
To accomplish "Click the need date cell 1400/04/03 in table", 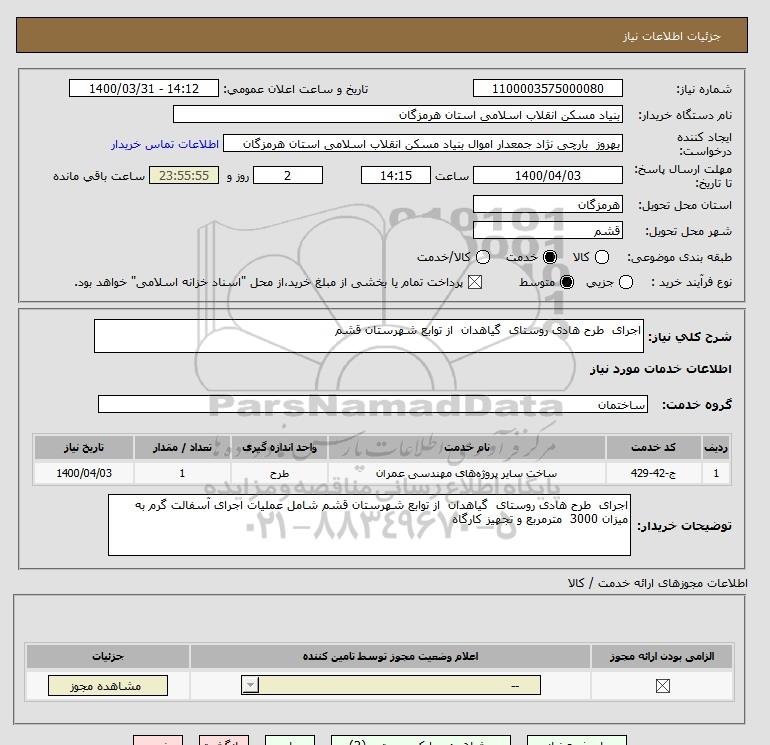I will [84, 473].
